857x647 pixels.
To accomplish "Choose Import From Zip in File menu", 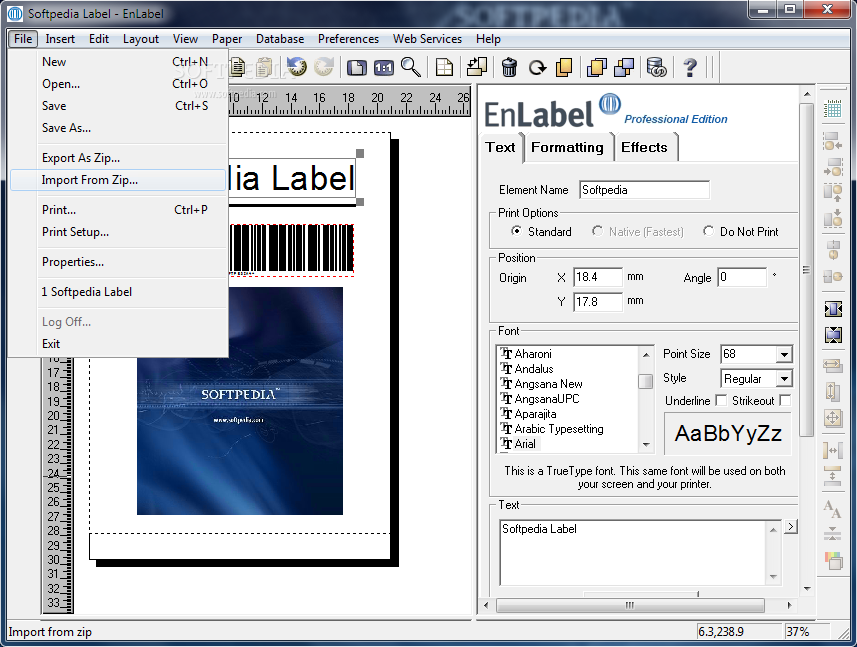I will (x=118, y=180).
